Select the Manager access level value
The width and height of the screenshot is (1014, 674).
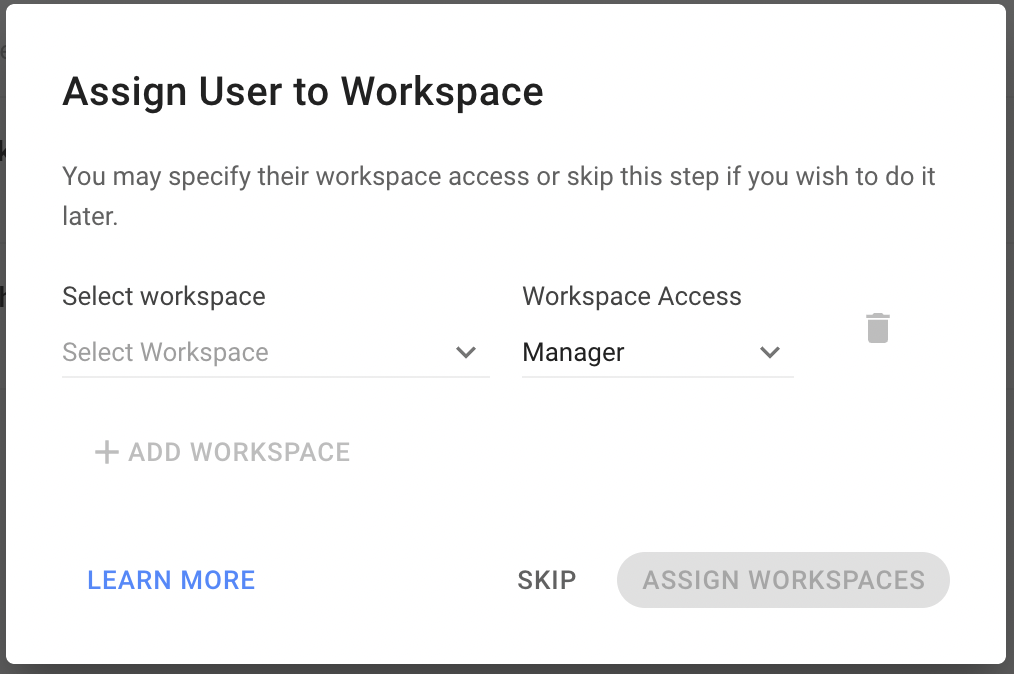574,353
